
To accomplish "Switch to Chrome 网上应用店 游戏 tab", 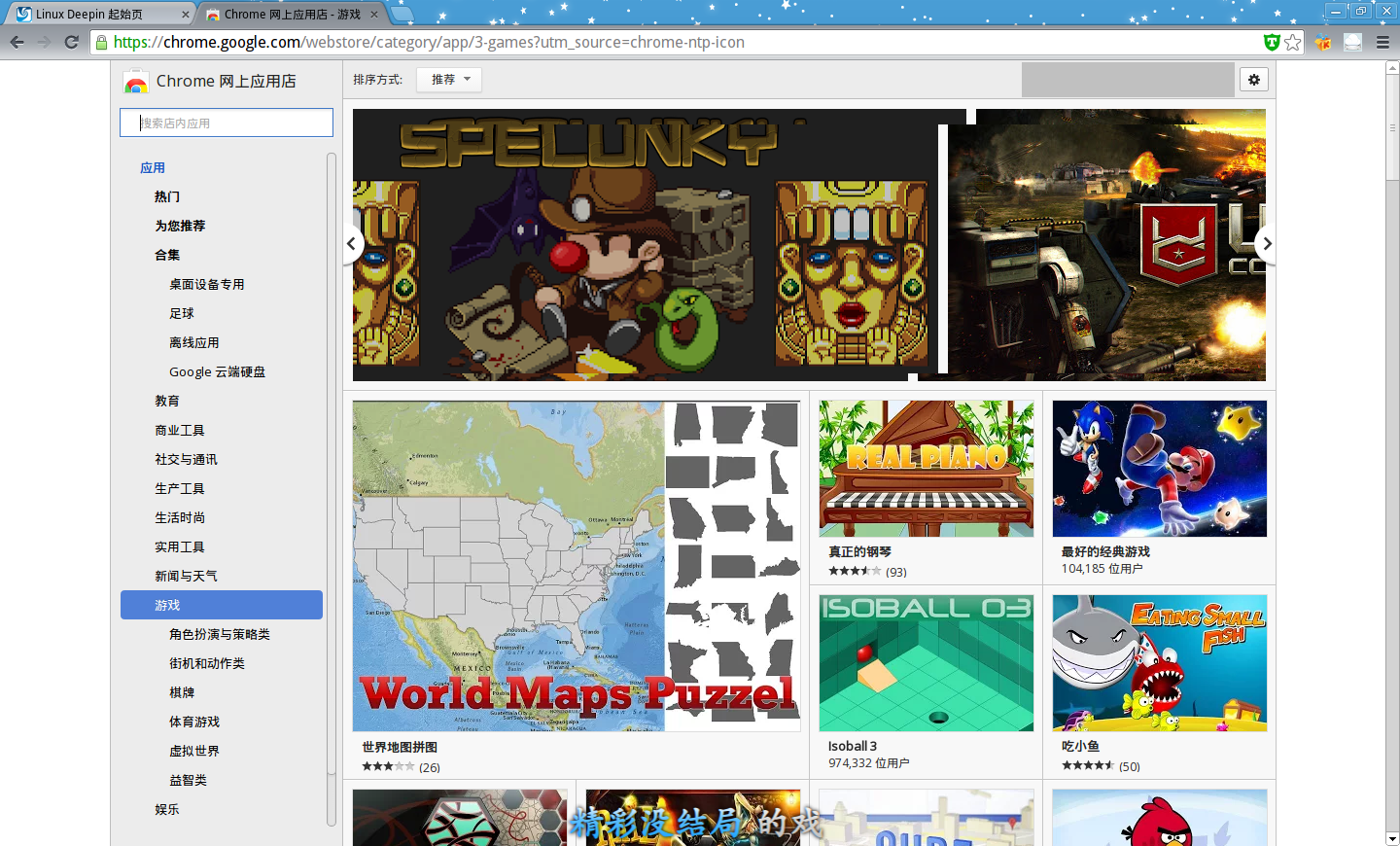I will 292,15.
